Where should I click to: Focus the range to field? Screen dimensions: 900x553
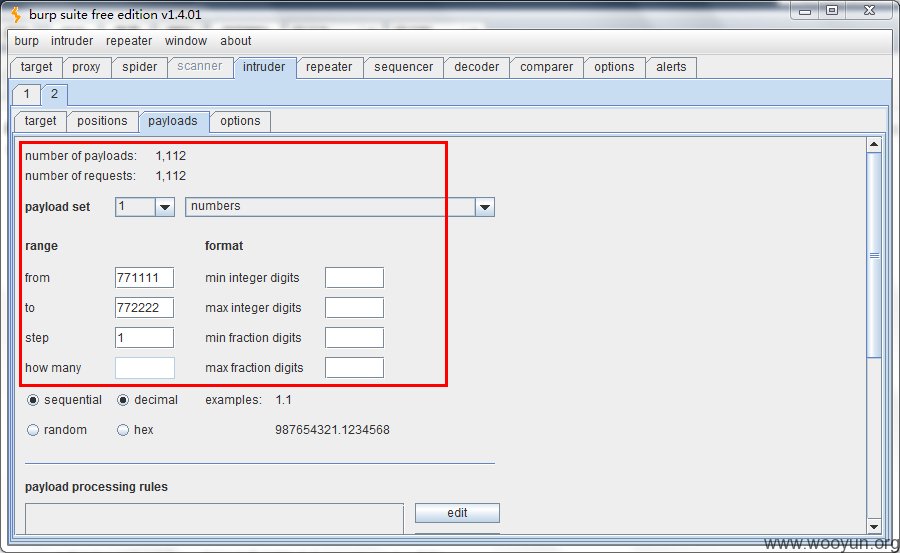[x=144, y=307]
